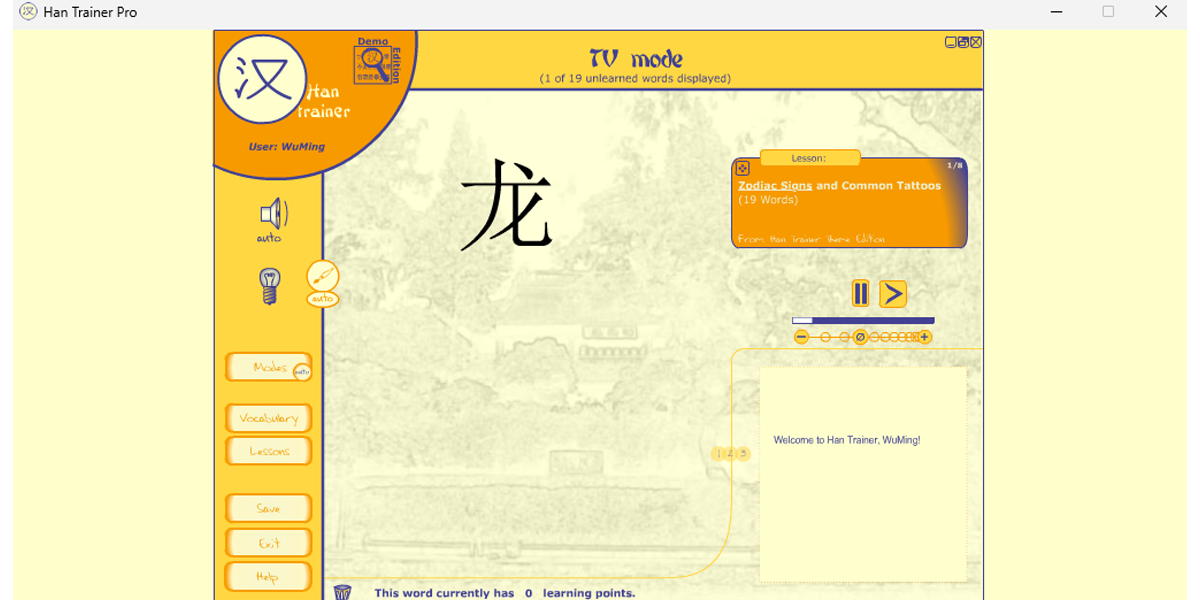This screenshot has height=600, width=1200.
Task: Open the Lessons selector
Action: pos(267,451)
